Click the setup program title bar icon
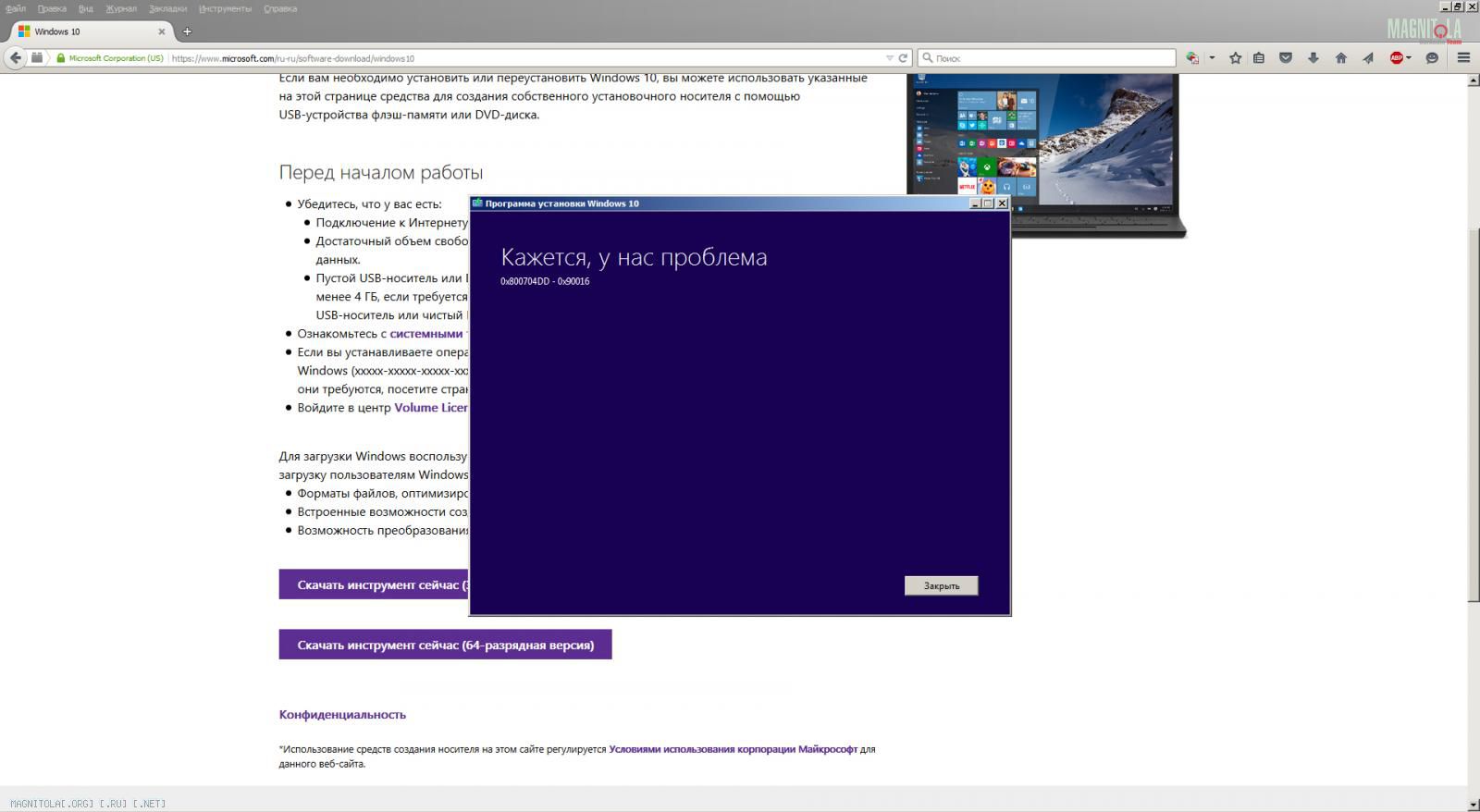Screen dimensions: 1480x812 point(477,203)
